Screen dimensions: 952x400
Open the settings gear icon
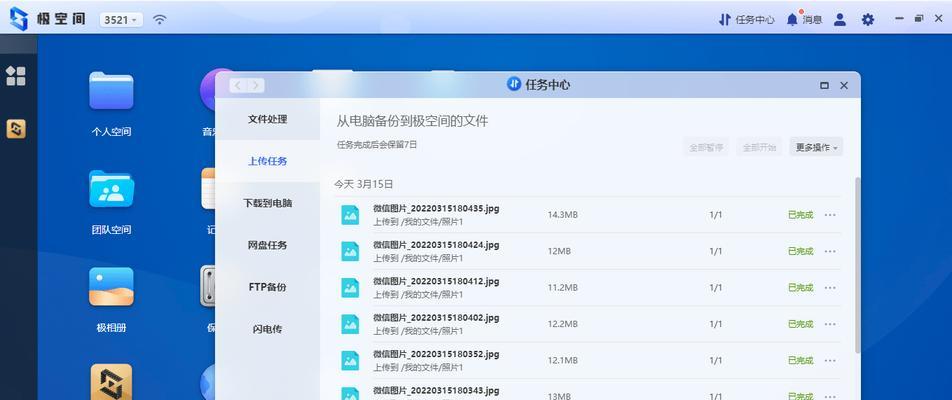coord(868,19)
